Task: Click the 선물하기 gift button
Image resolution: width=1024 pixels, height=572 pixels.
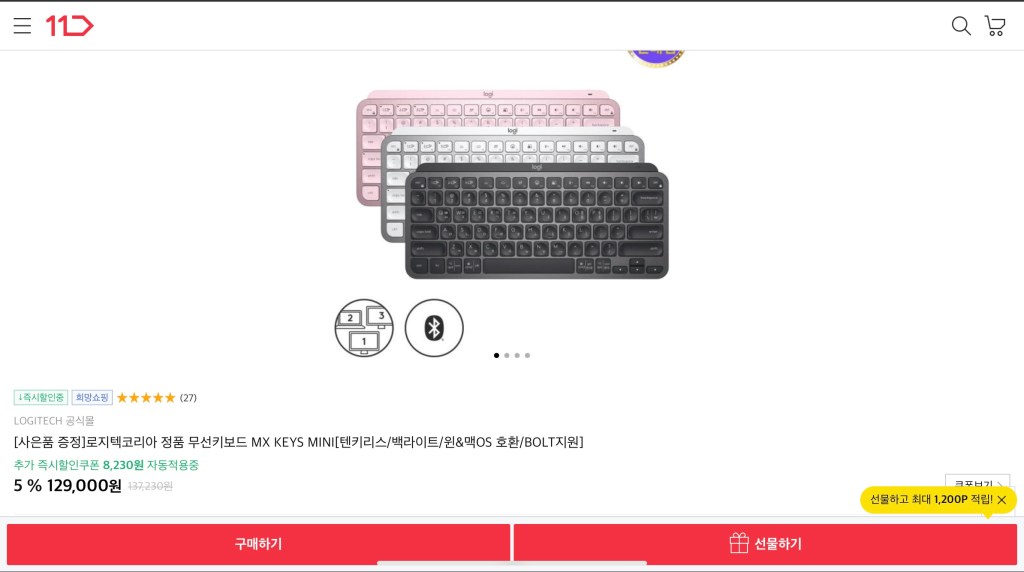Action: [765, 544]
